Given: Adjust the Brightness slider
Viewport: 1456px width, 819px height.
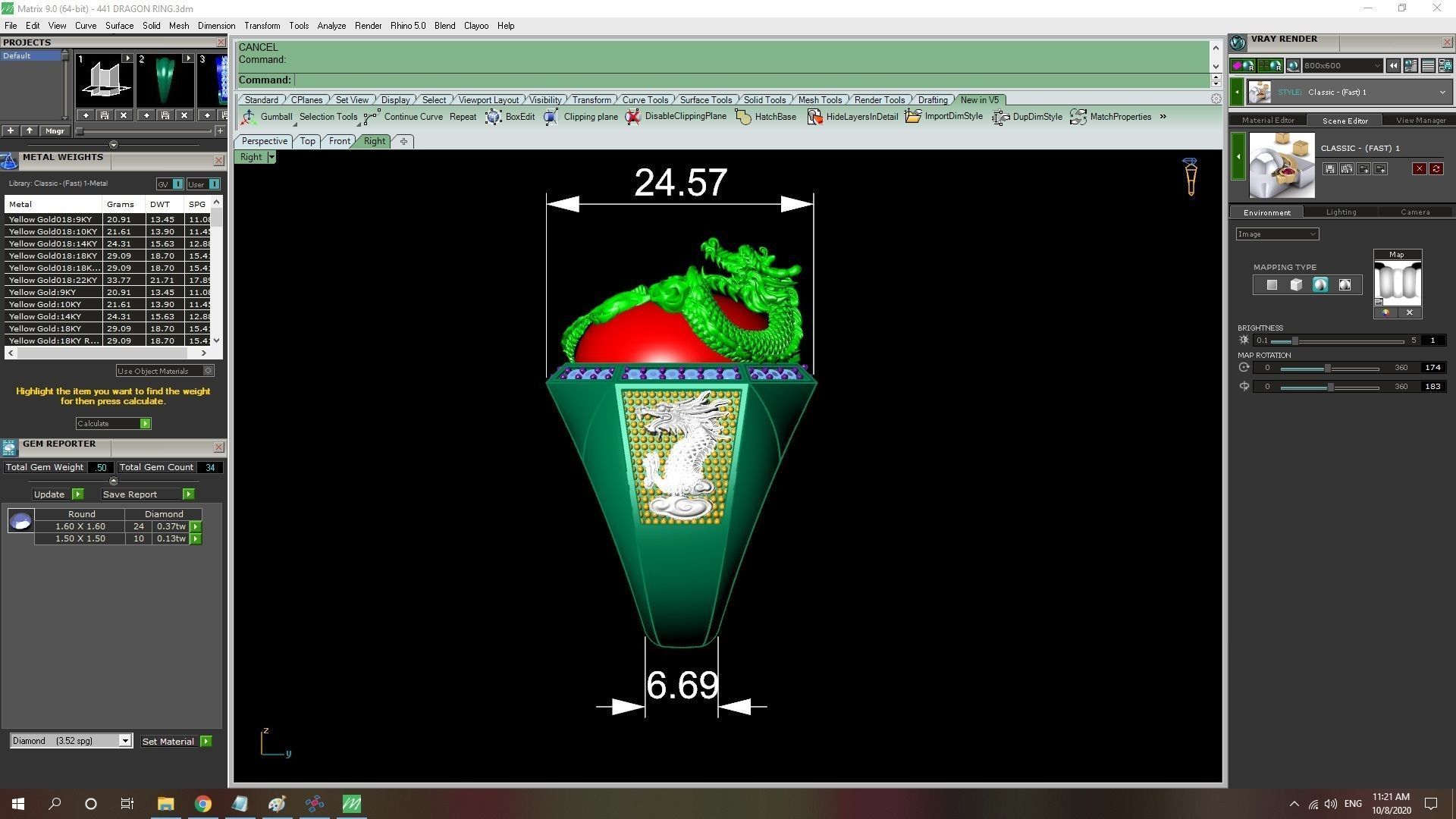Looking at the screenshot, I should click(x=1295, y=340).
